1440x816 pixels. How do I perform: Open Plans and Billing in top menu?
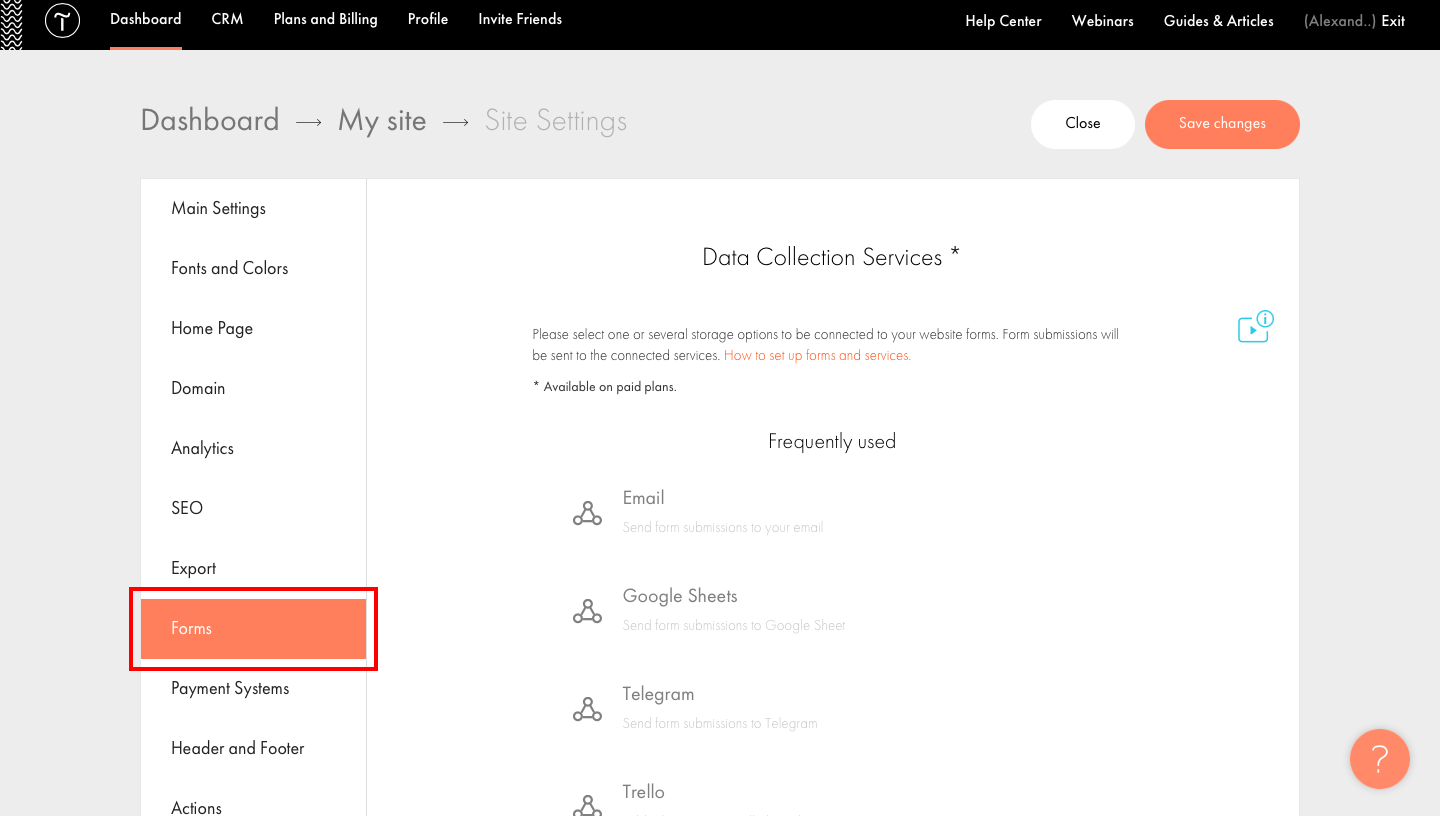tap(325, 19)
